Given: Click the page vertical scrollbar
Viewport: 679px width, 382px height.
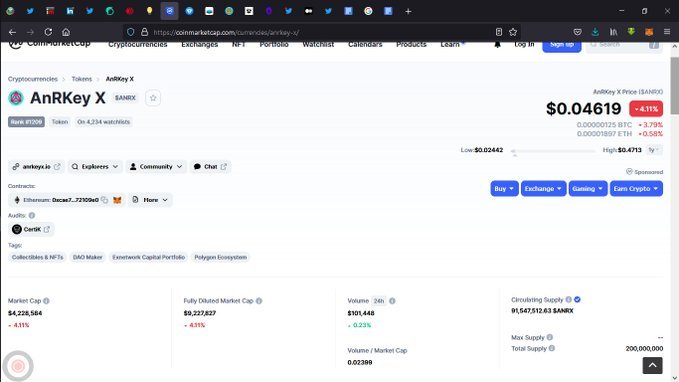Looking at the screenshot, I should [x=675, y=86].
